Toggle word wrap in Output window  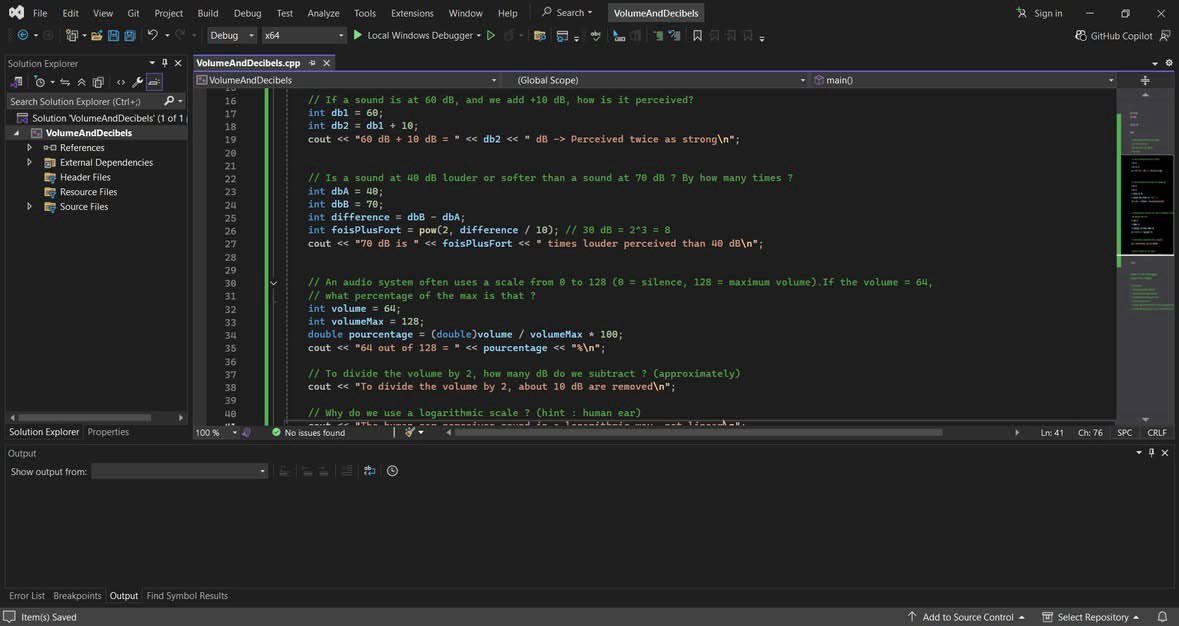tap(369, 471)
